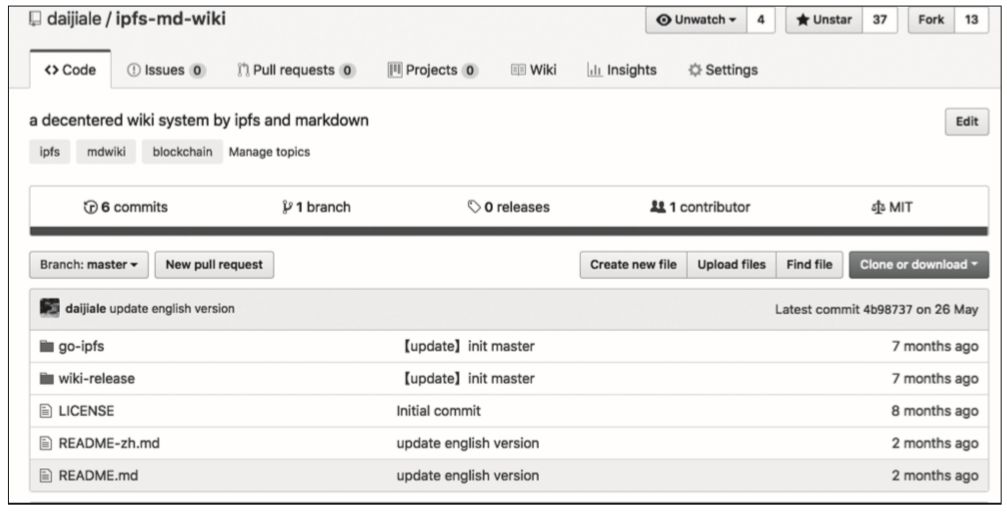Click the language bar below stats
The image size is (1007, 512).
pyautogui.click(x=509, y=231)
